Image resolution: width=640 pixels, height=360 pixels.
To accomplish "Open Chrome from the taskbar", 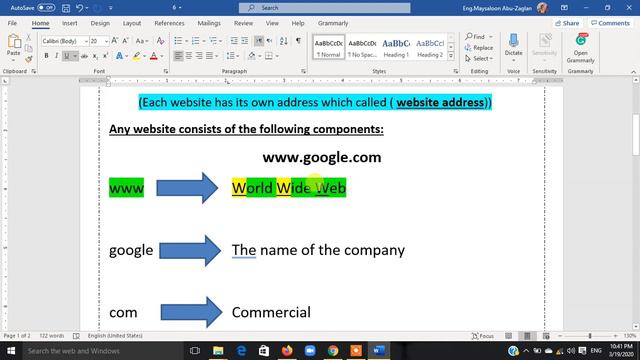I will point(333,351).
